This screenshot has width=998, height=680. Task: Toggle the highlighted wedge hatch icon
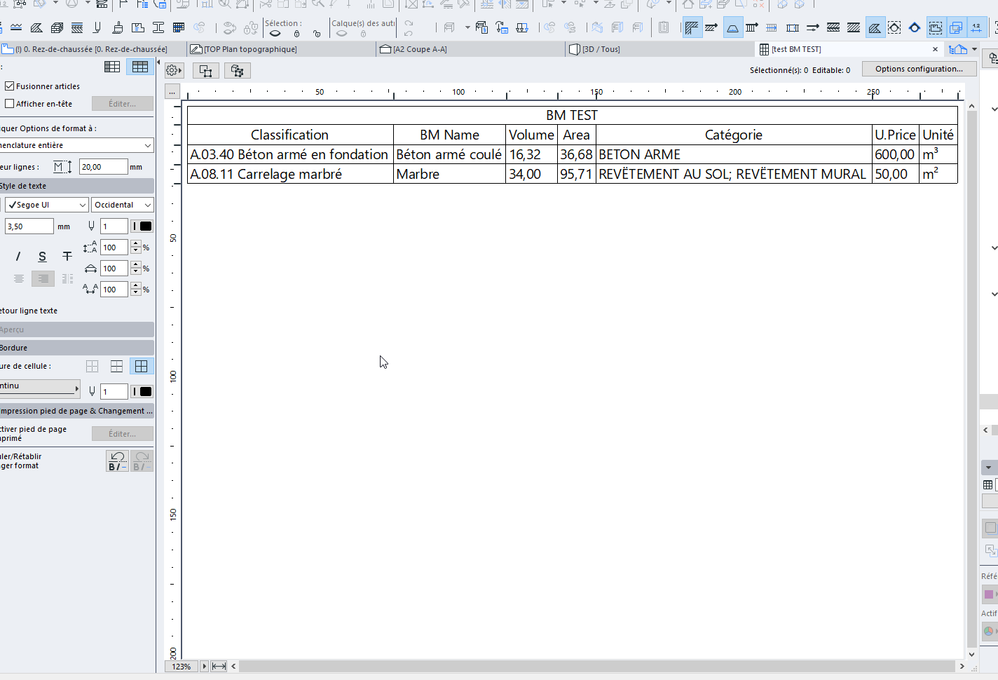pos(875,27)
